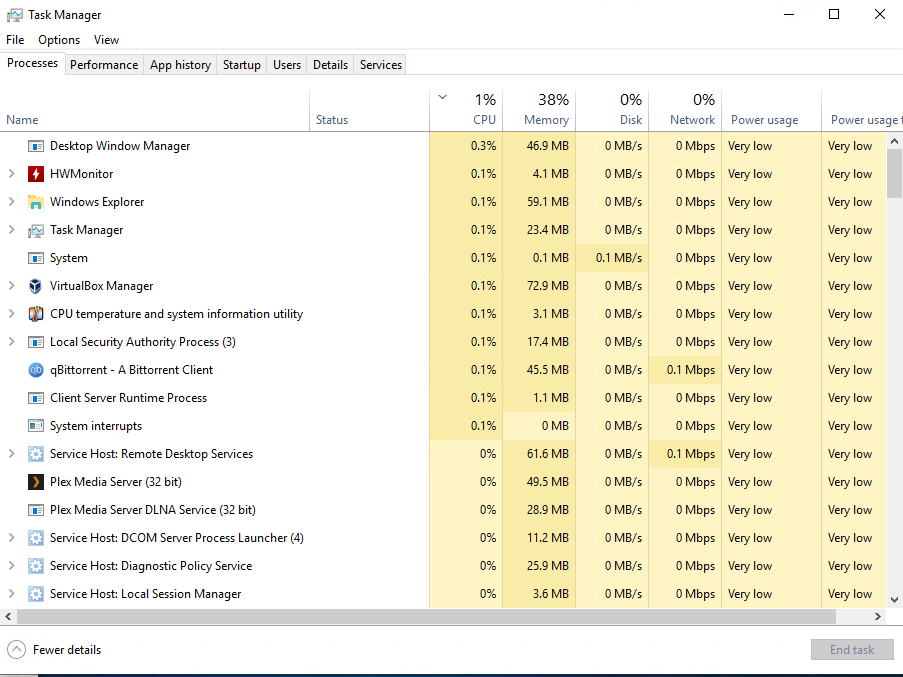Expand Local Security Authority Process (3)
The image size is (903, 677).
(12, 342)
